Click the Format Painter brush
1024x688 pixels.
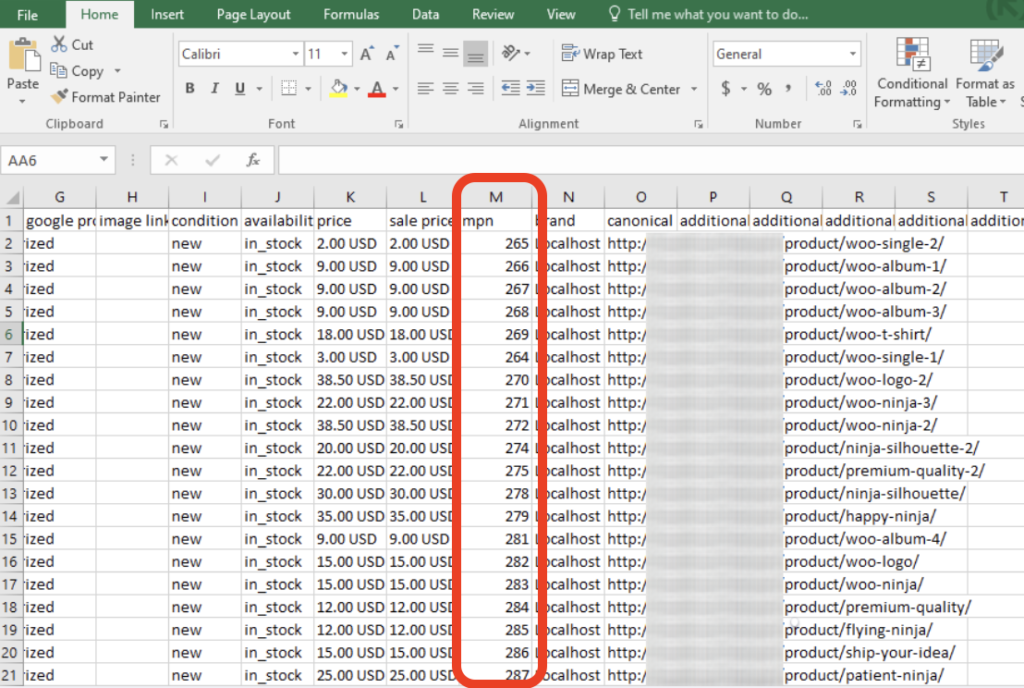59,97
